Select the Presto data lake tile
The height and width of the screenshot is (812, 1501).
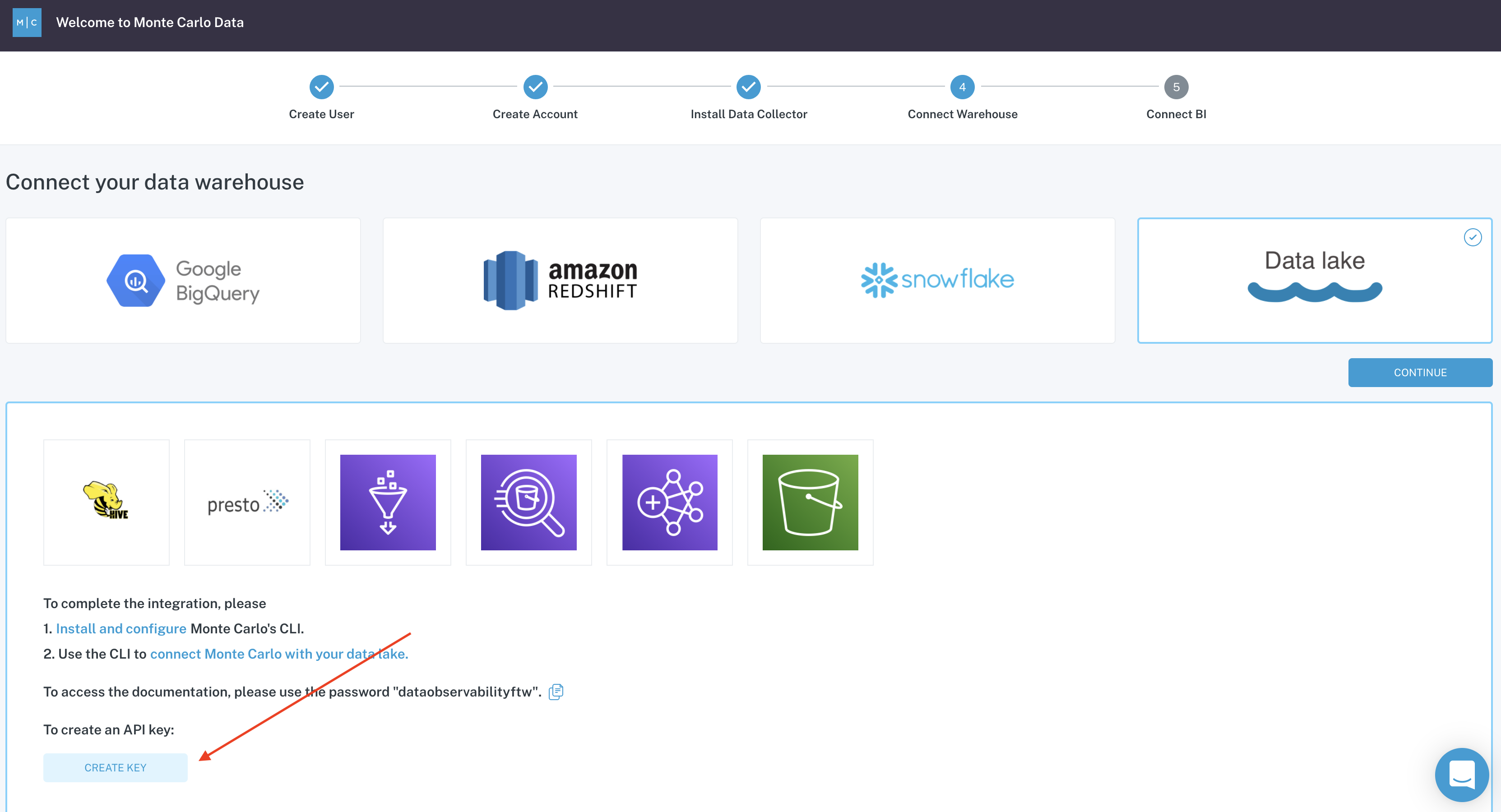coord(247,502)
